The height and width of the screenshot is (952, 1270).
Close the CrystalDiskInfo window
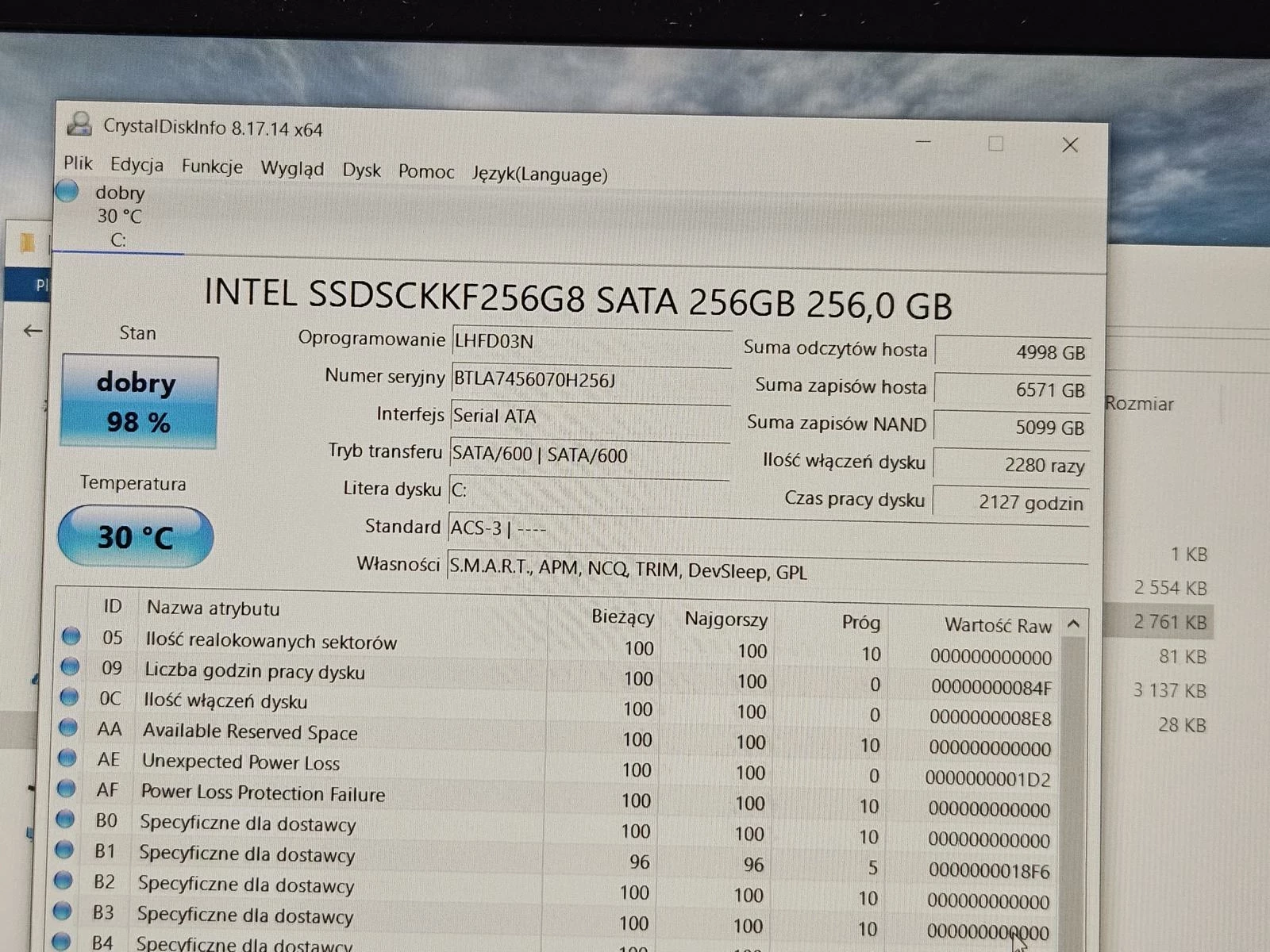1070,144
